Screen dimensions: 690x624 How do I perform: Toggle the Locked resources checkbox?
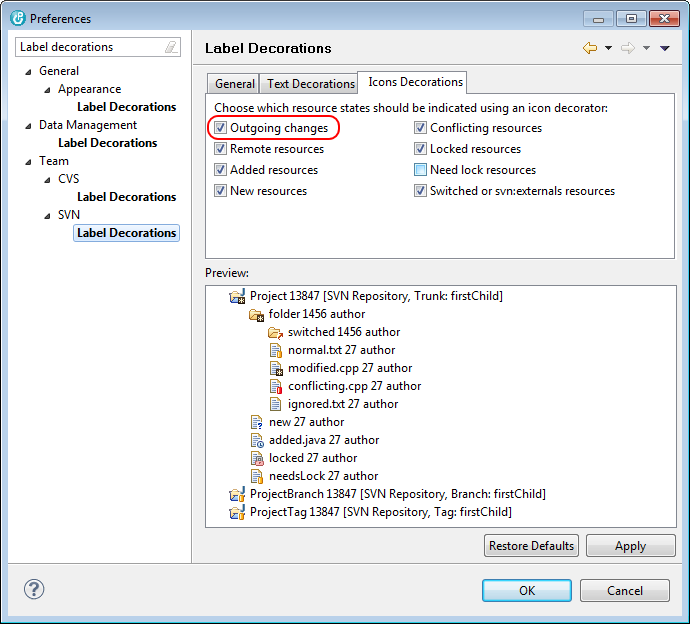click(420, 149)
